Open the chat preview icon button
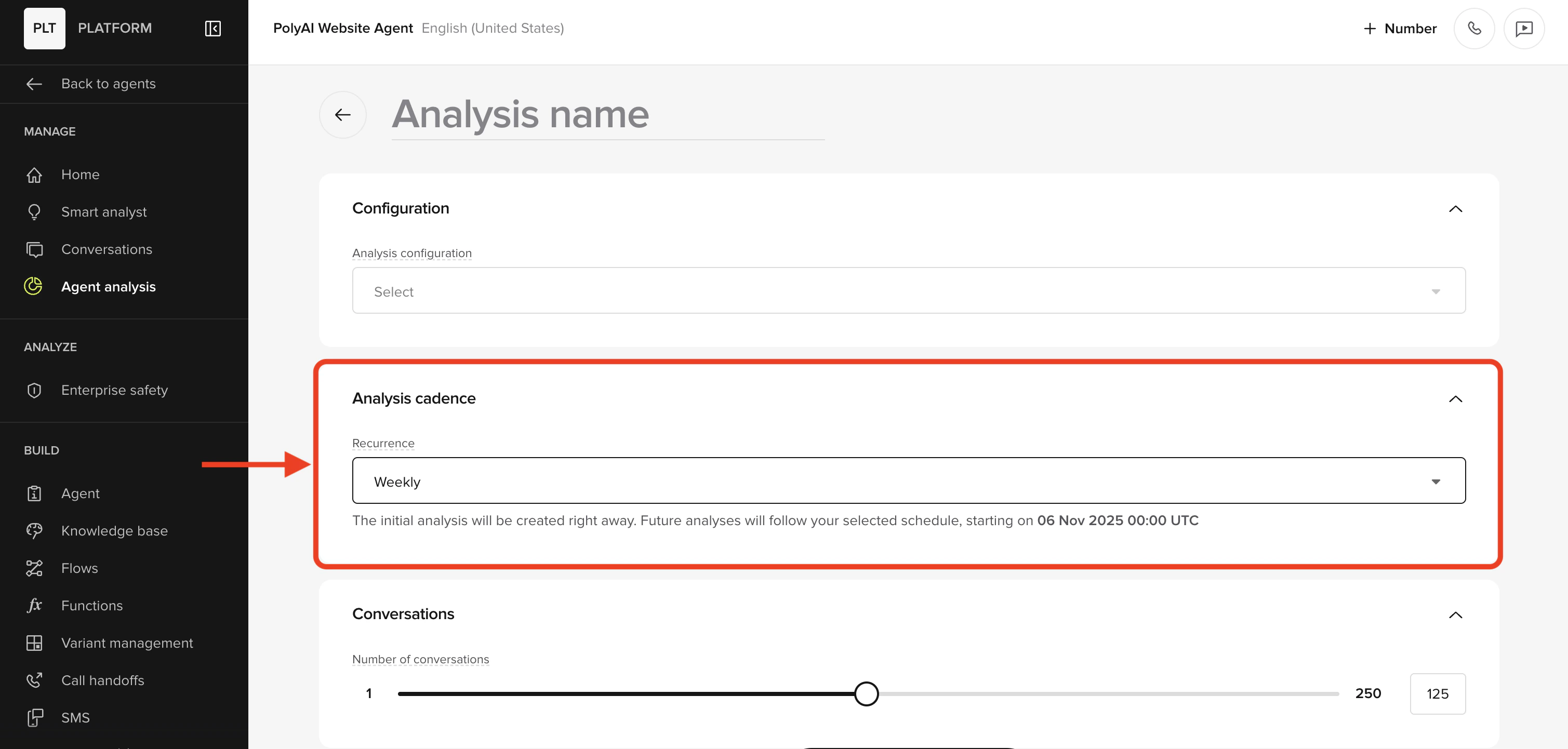 coord(1523,29)
